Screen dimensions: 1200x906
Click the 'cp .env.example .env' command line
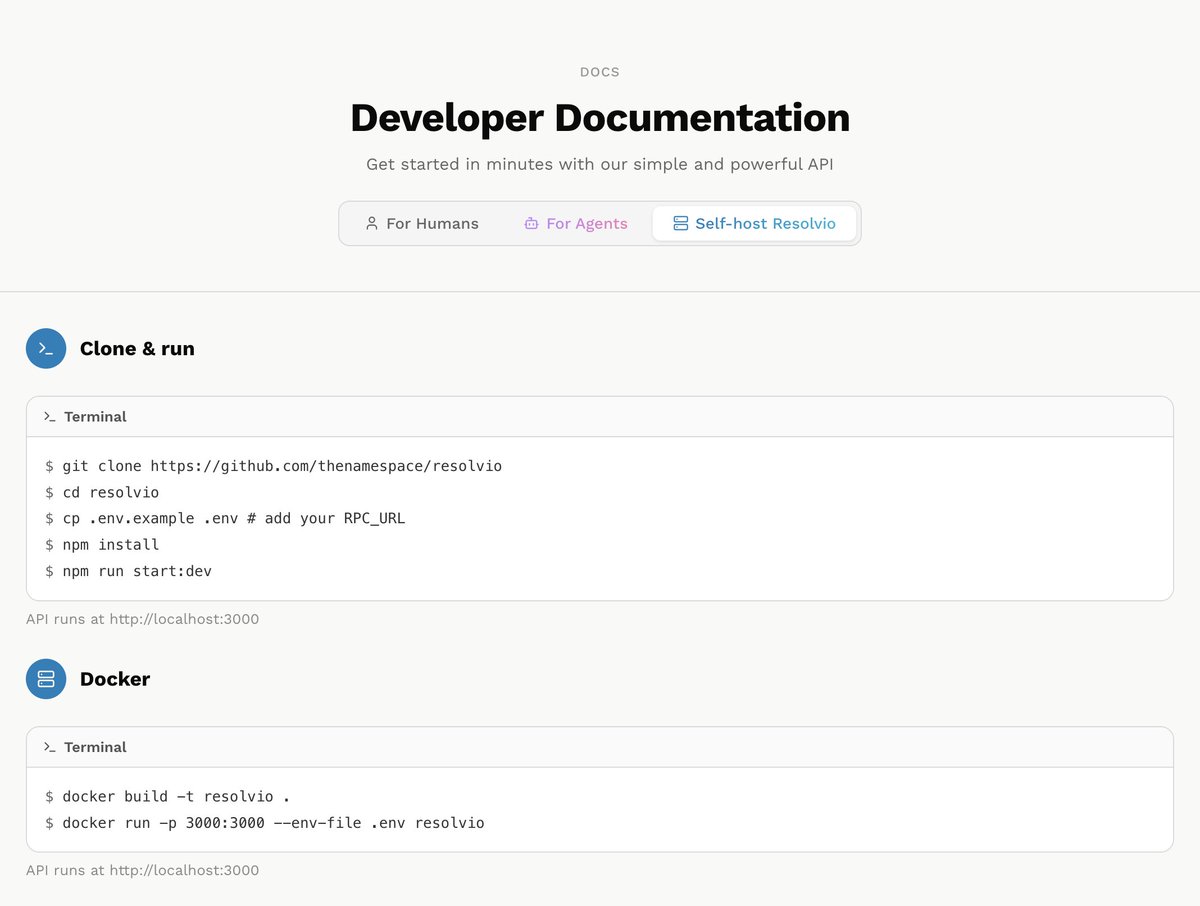coord(225,518)
